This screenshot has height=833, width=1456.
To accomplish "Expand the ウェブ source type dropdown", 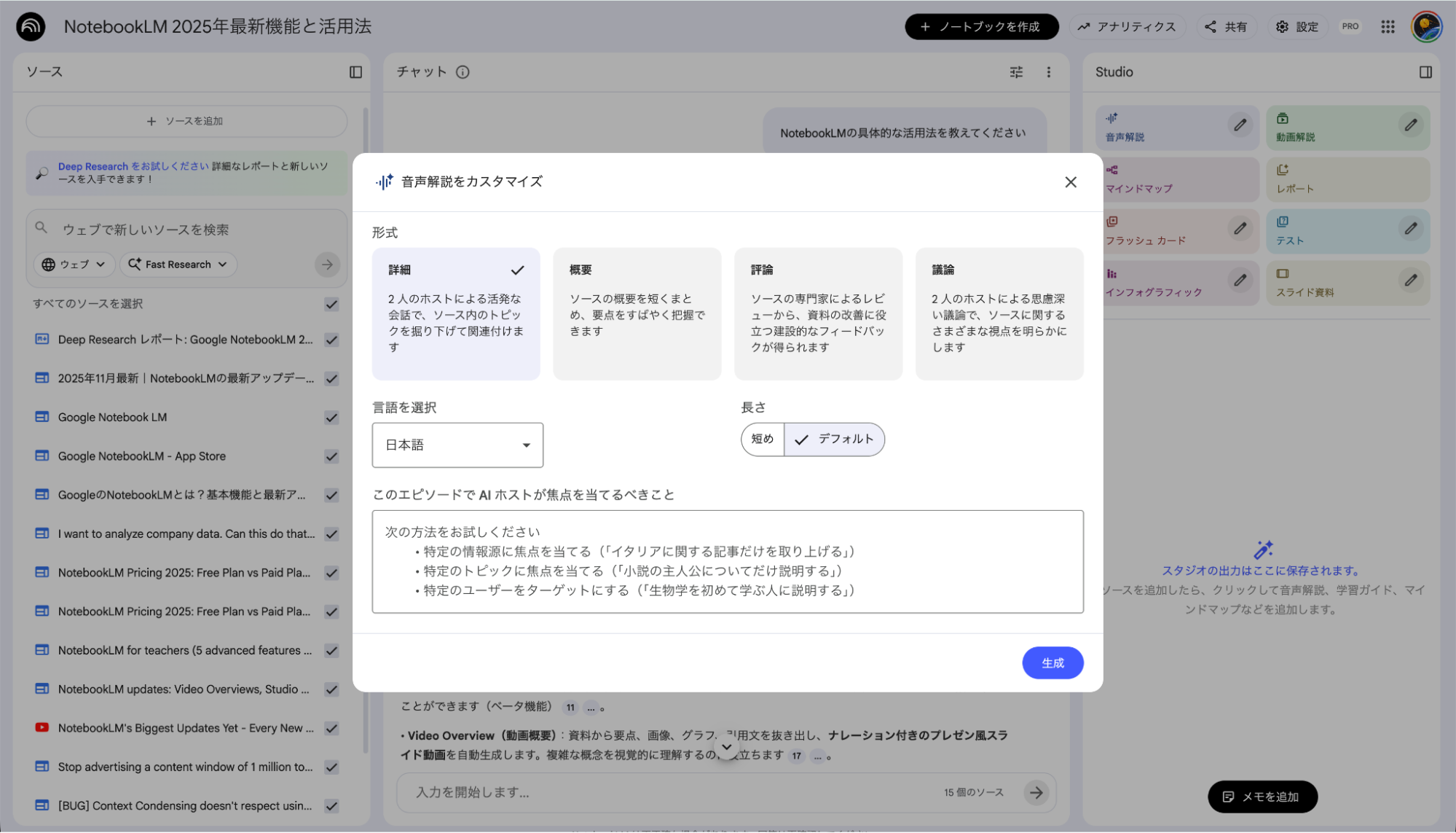I will tap(73, 265).
